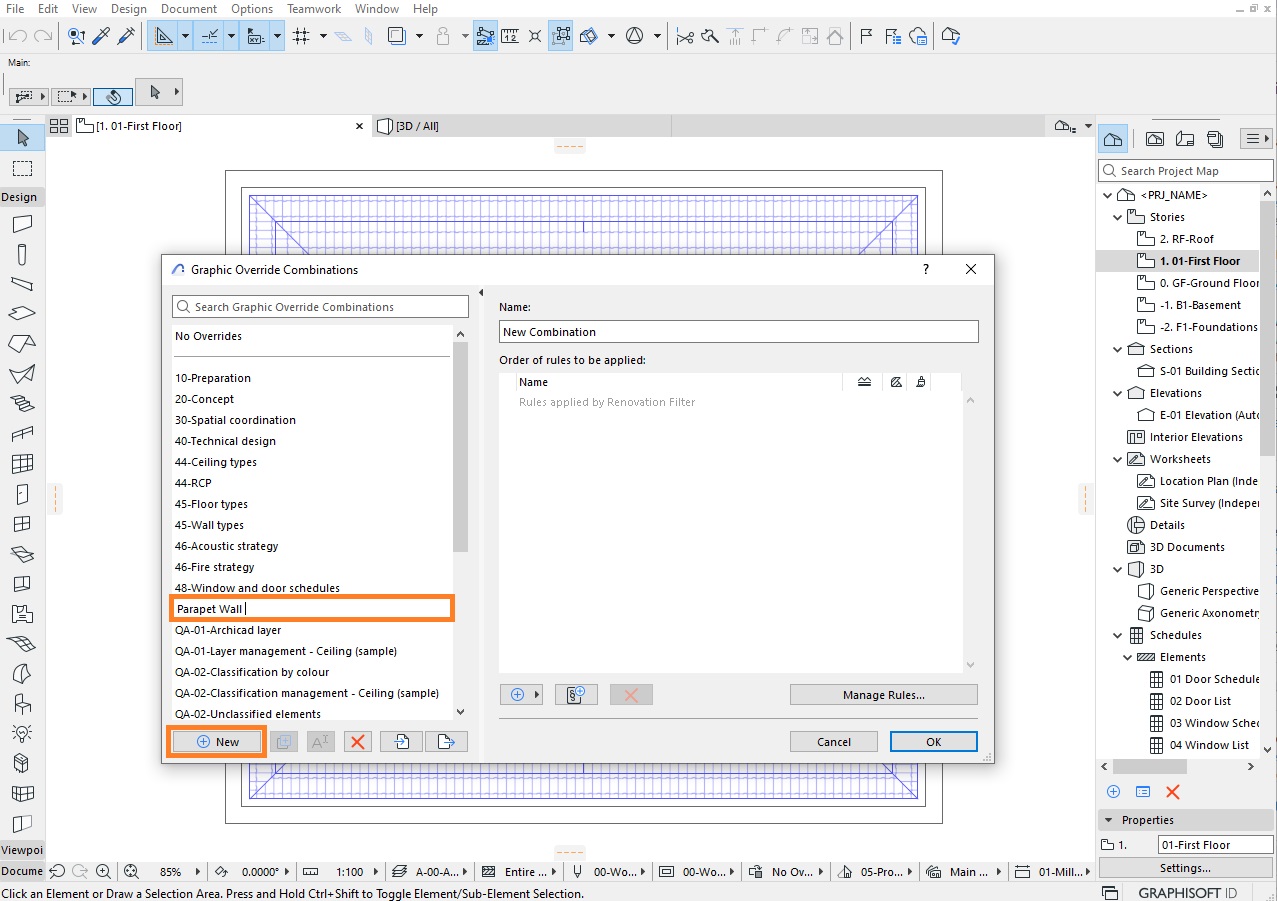Click the Manage Rules... button
The image size is (1277, 901).
click(884, 695)
